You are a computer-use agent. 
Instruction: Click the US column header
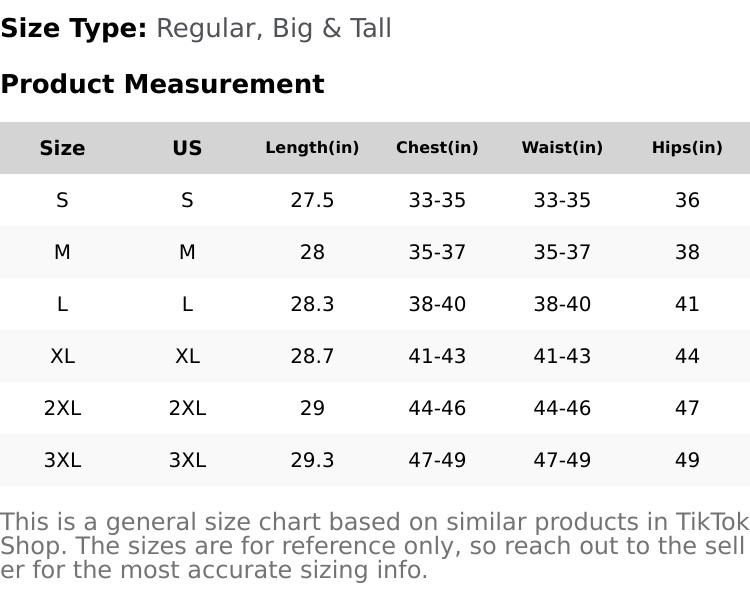tap(187, 148)
